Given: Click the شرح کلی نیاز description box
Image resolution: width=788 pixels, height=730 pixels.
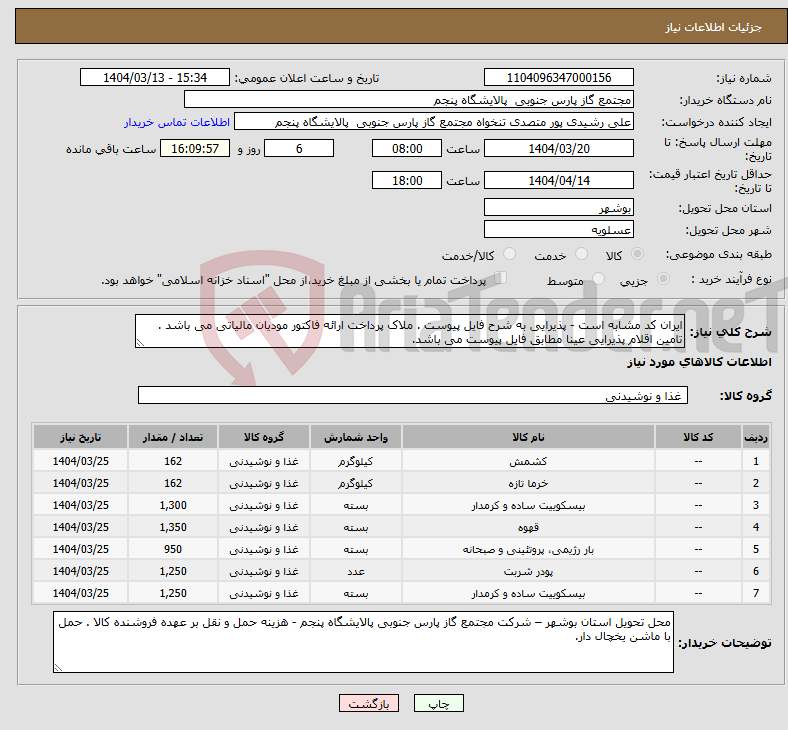Looking at the screenshot, I should [410, 331].
